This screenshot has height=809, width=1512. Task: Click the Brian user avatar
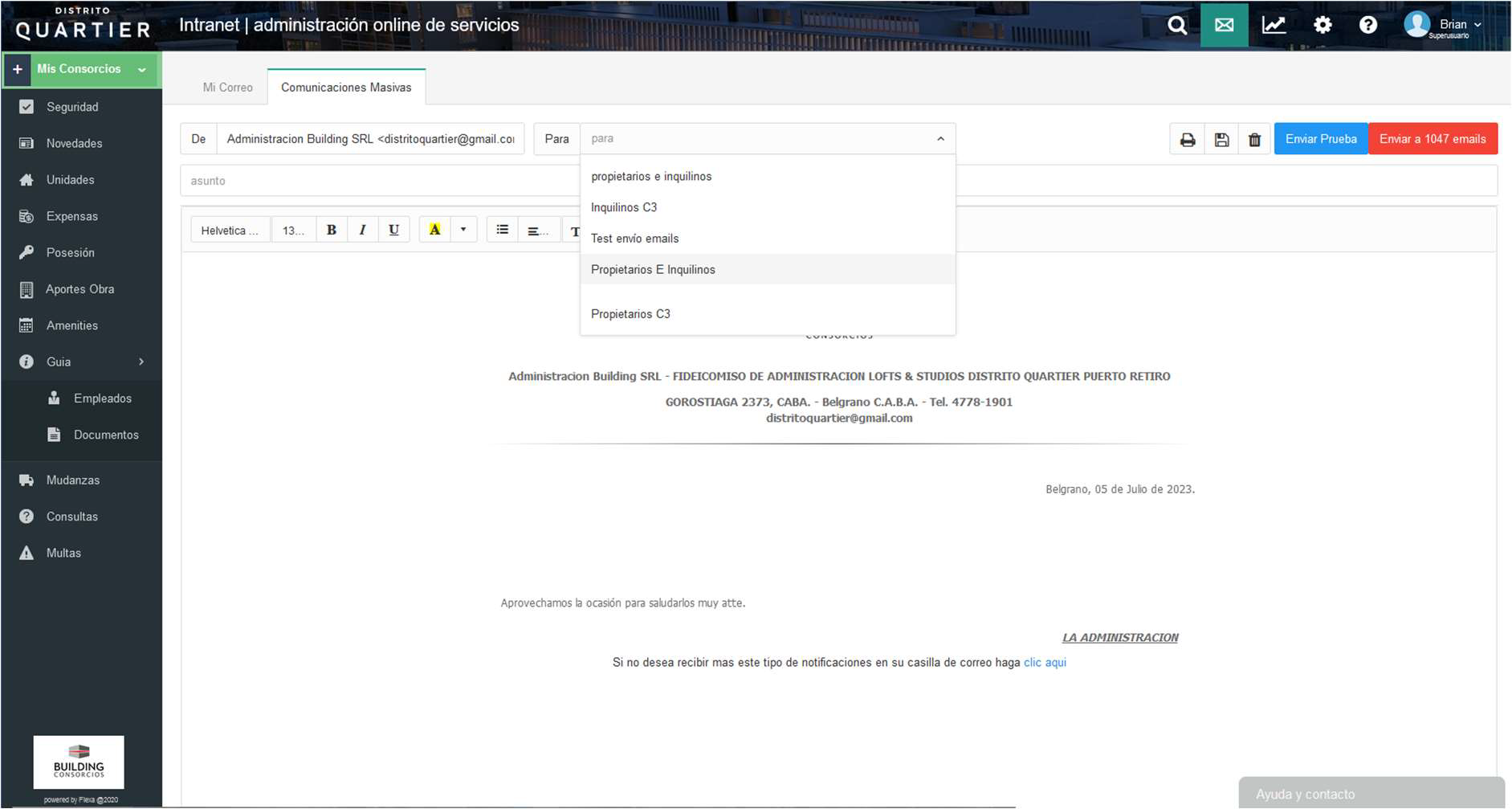point(1416,24)
